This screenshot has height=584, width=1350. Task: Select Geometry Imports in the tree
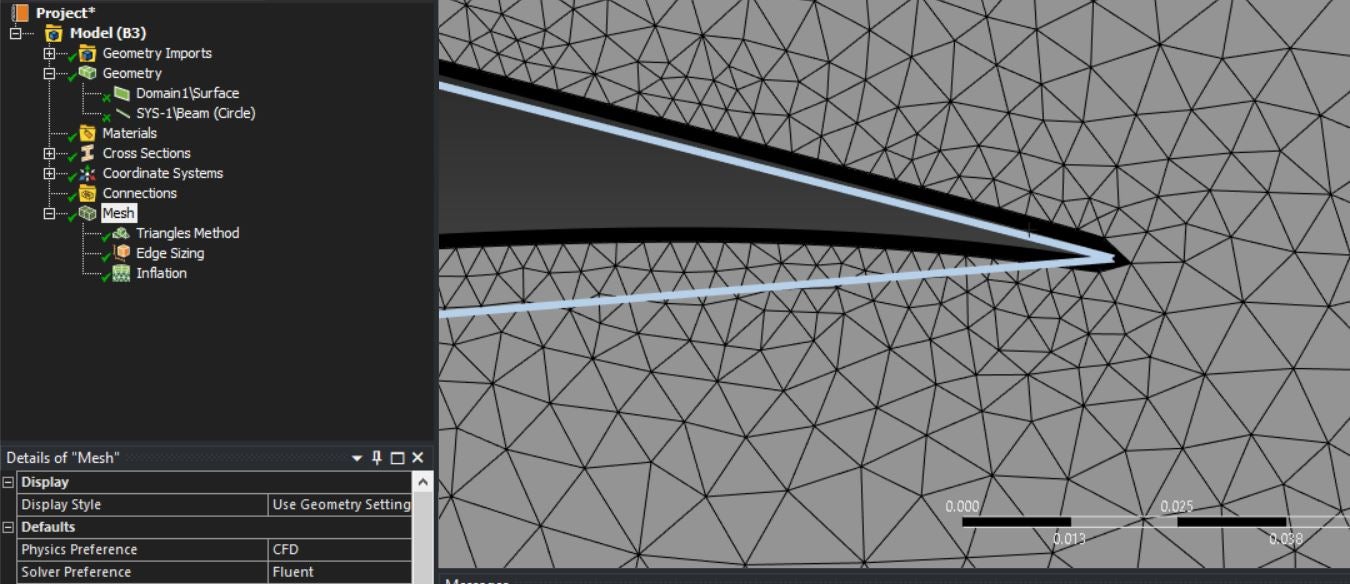(157, 53)
